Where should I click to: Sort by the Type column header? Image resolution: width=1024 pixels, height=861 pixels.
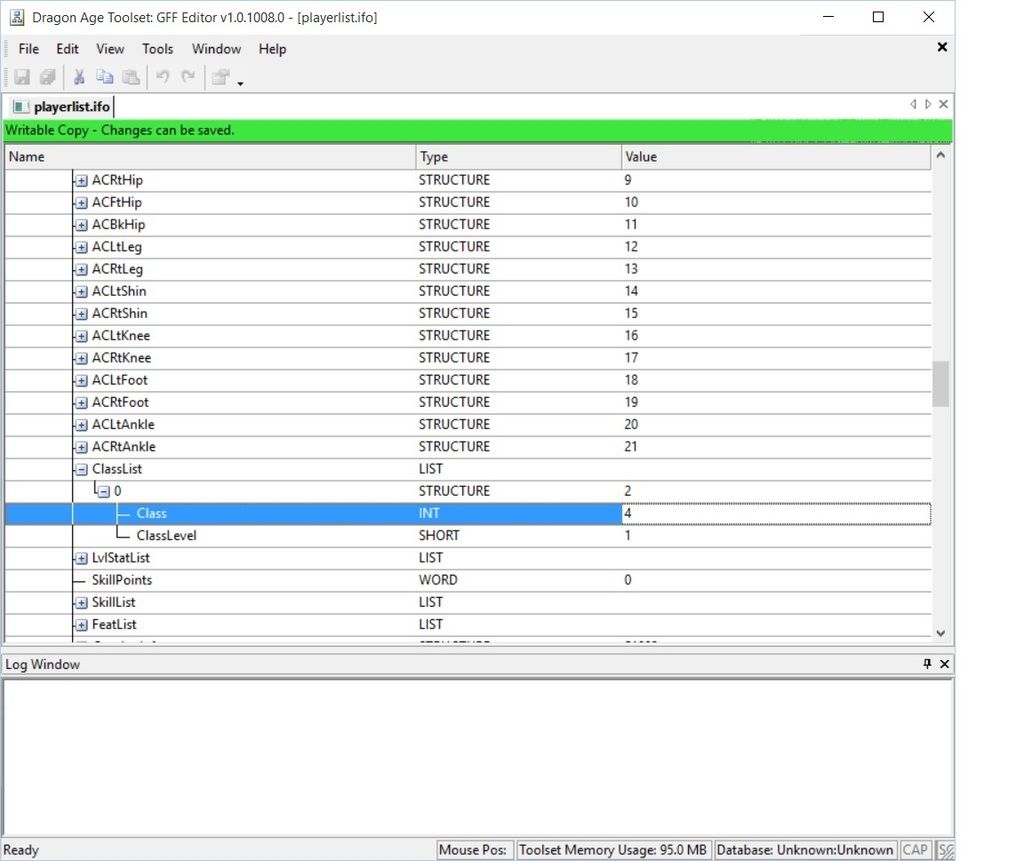pos(518,157)
